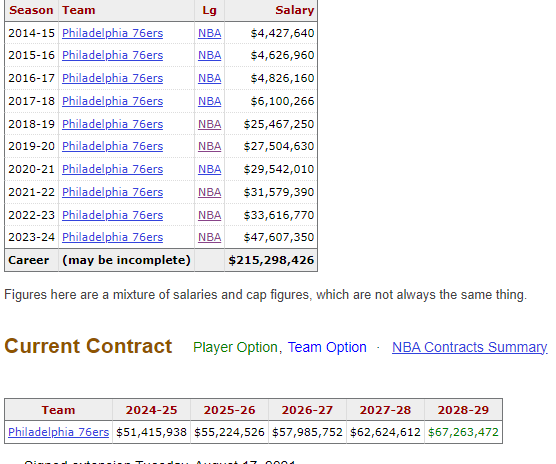Open Philadelphia 76ers link for 2014-15 season
This screenshot has width=556, height=464.
point(112,33)
